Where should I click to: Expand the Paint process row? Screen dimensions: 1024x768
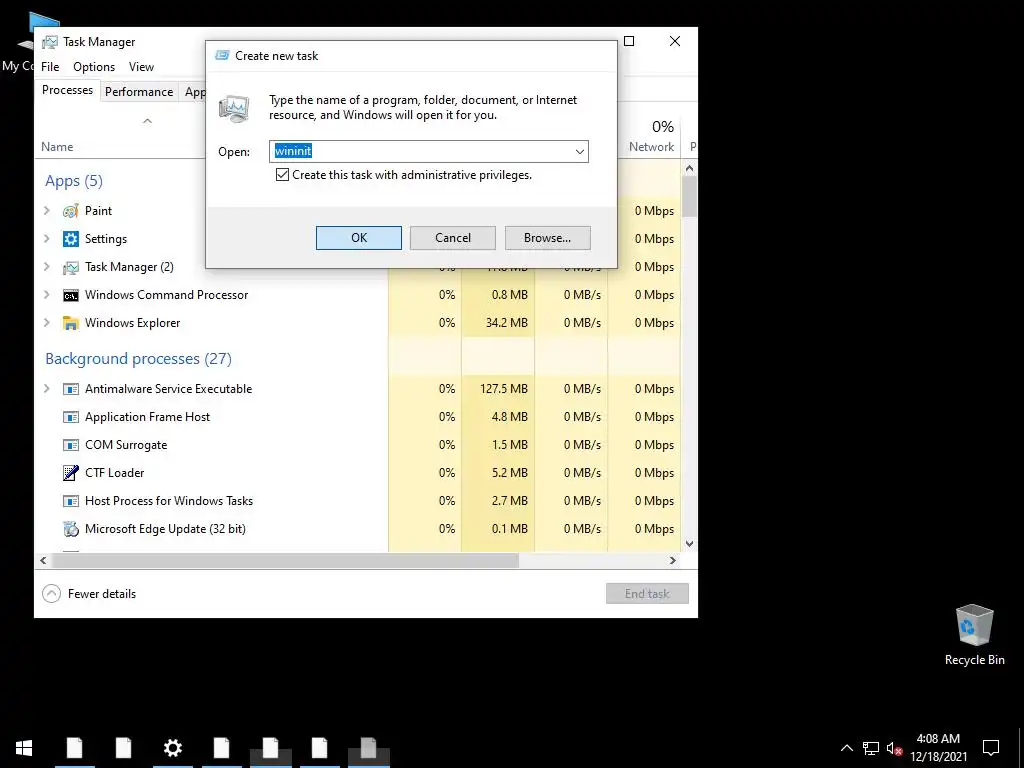(x=46, y=210)
